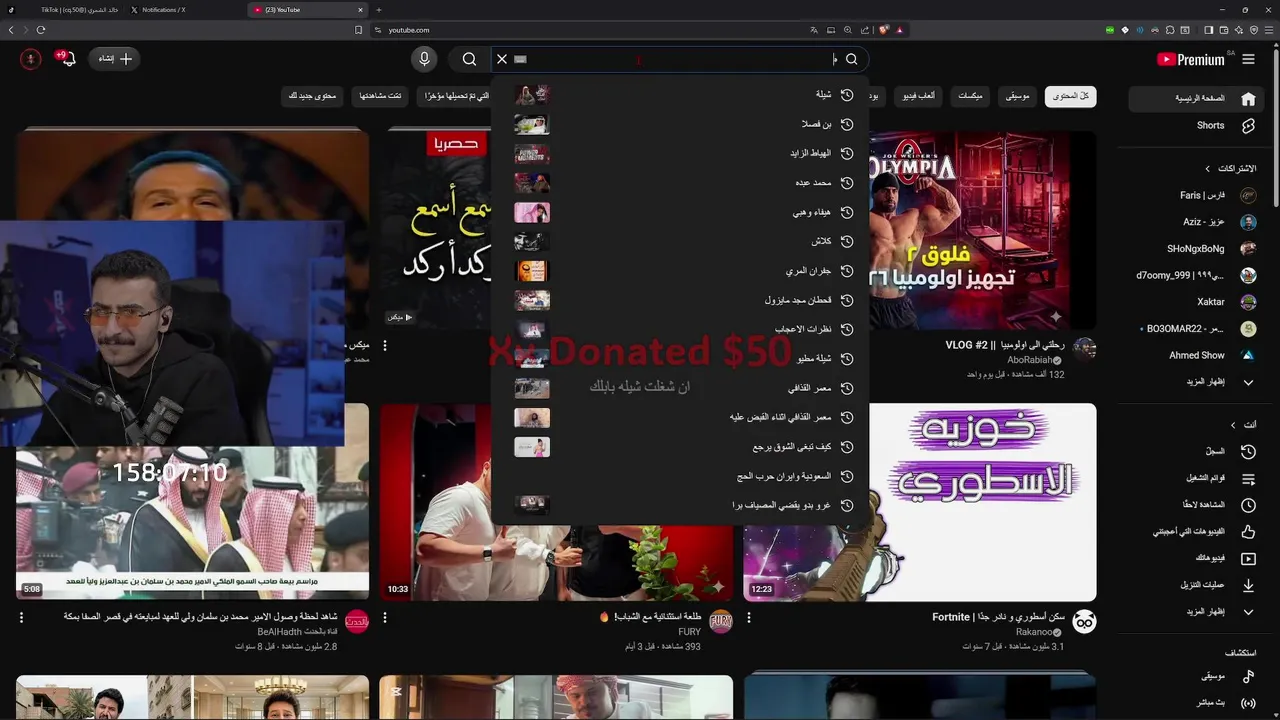The image size is (1280, 720).
Task: Open فيديوهاتك your videos
Action: [x=1194, y=558]
